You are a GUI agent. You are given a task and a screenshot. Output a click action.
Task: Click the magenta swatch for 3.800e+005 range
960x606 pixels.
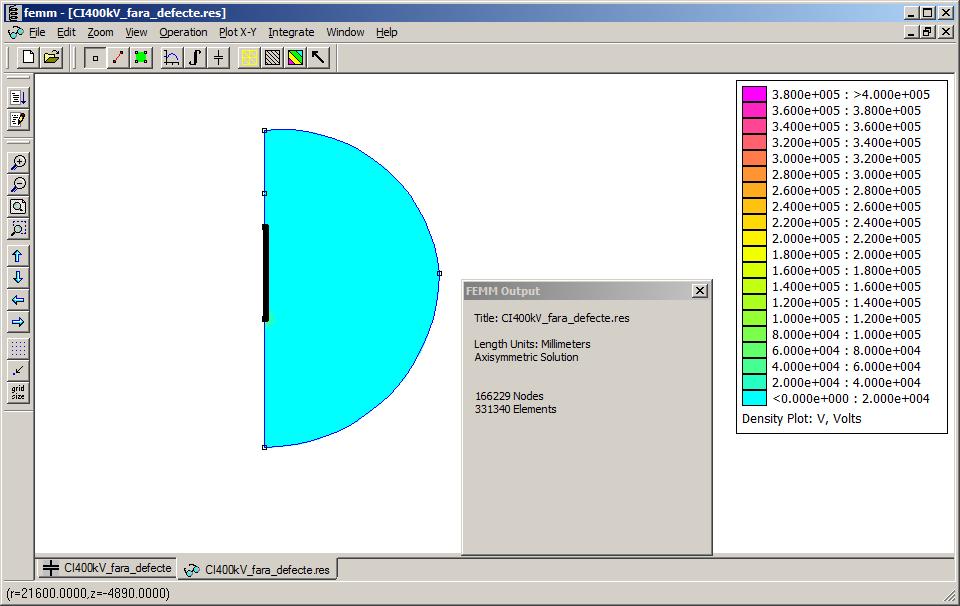754,94
